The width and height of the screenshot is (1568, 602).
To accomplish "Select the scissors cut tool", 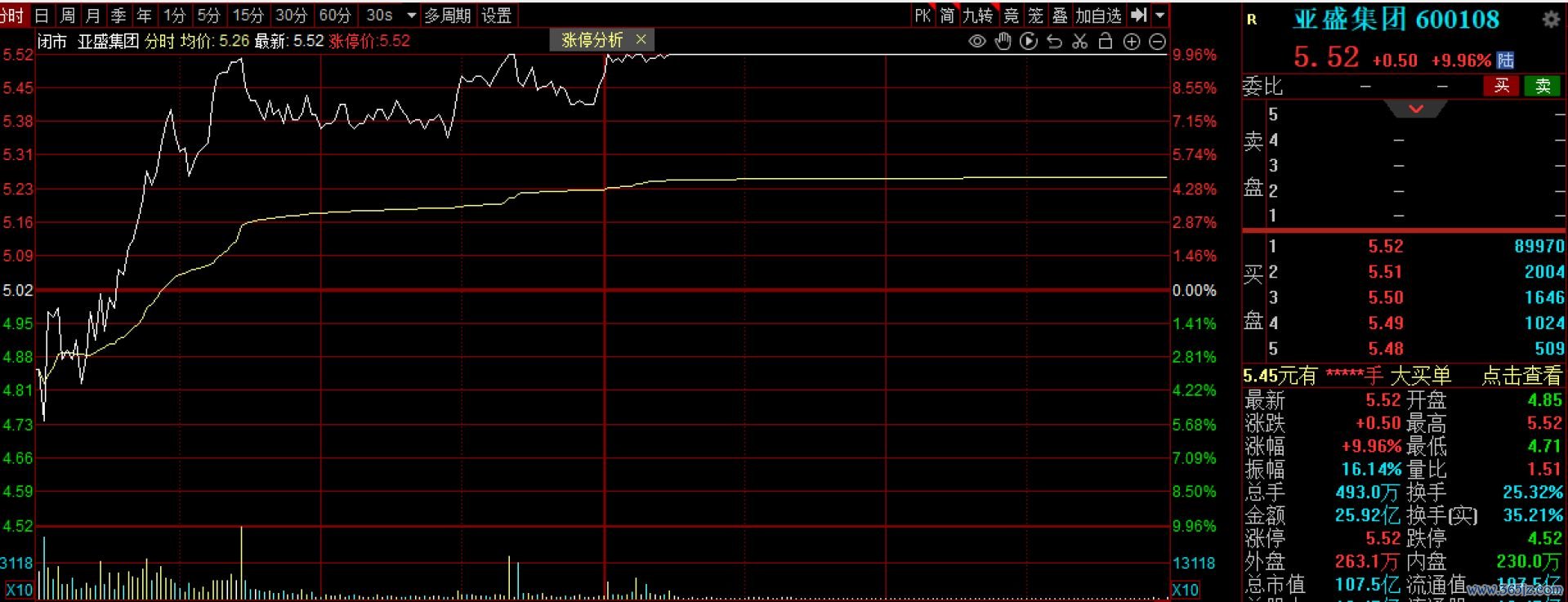I will [x=1079, y=41].
